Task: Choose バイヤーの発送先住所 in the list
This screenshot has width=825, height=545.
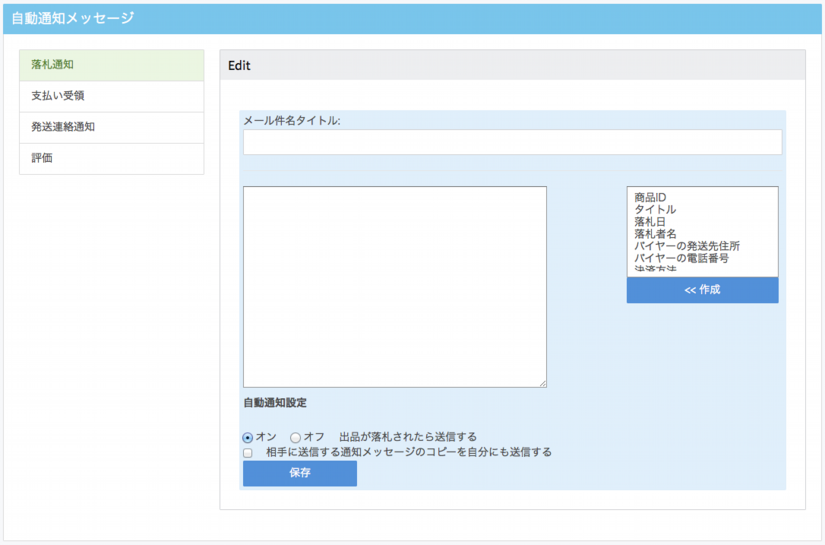Action: 686,246
